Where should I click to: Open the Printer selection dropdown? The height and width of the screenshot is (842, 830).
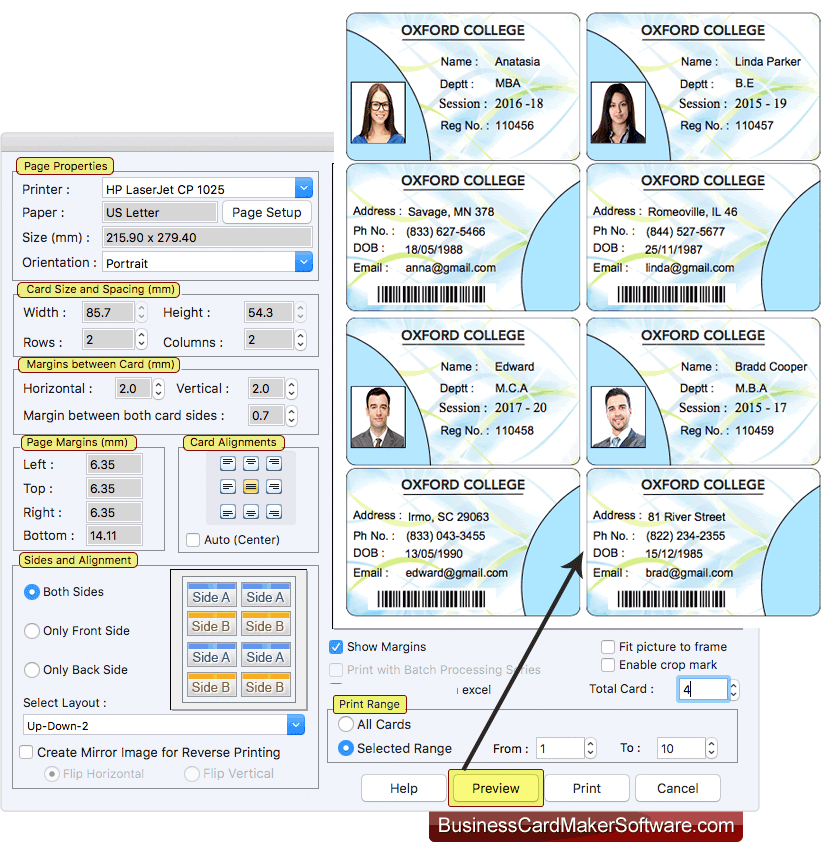click(302, 187)
